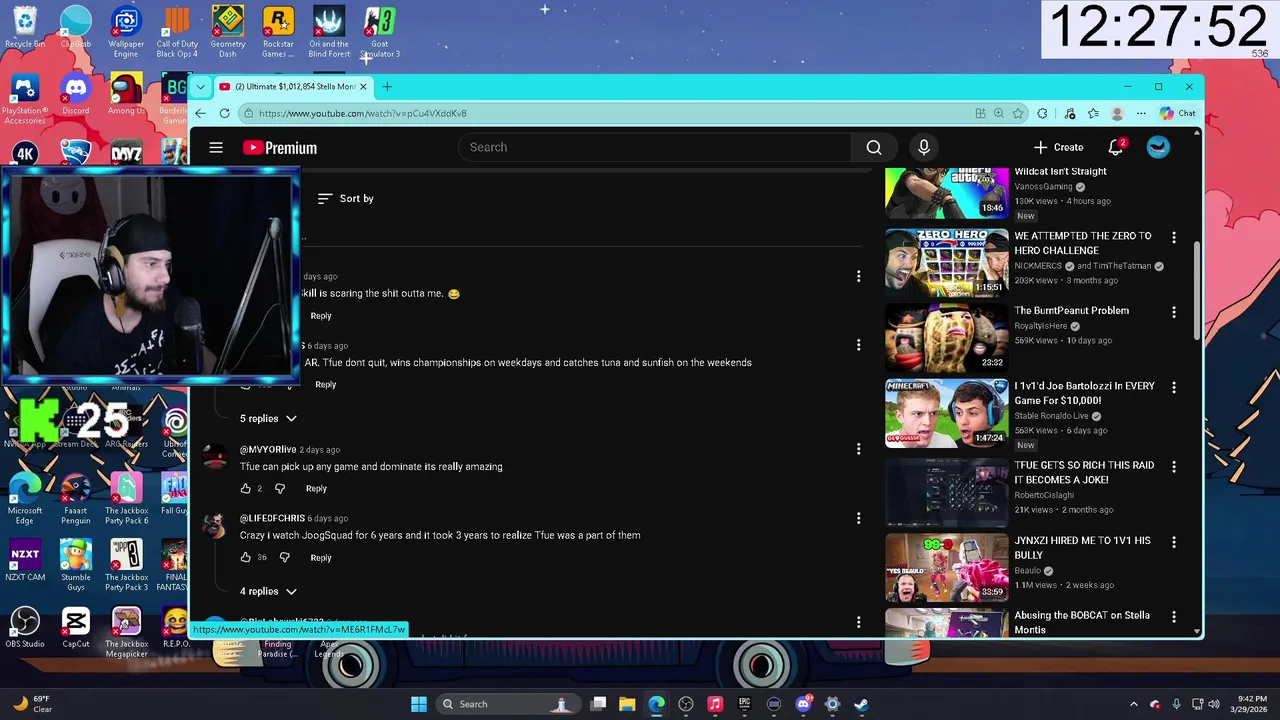Reply to the @LIFEOFCHRIS comment
The width and height of the screenshot is (1280, 720).
(321, 557)
